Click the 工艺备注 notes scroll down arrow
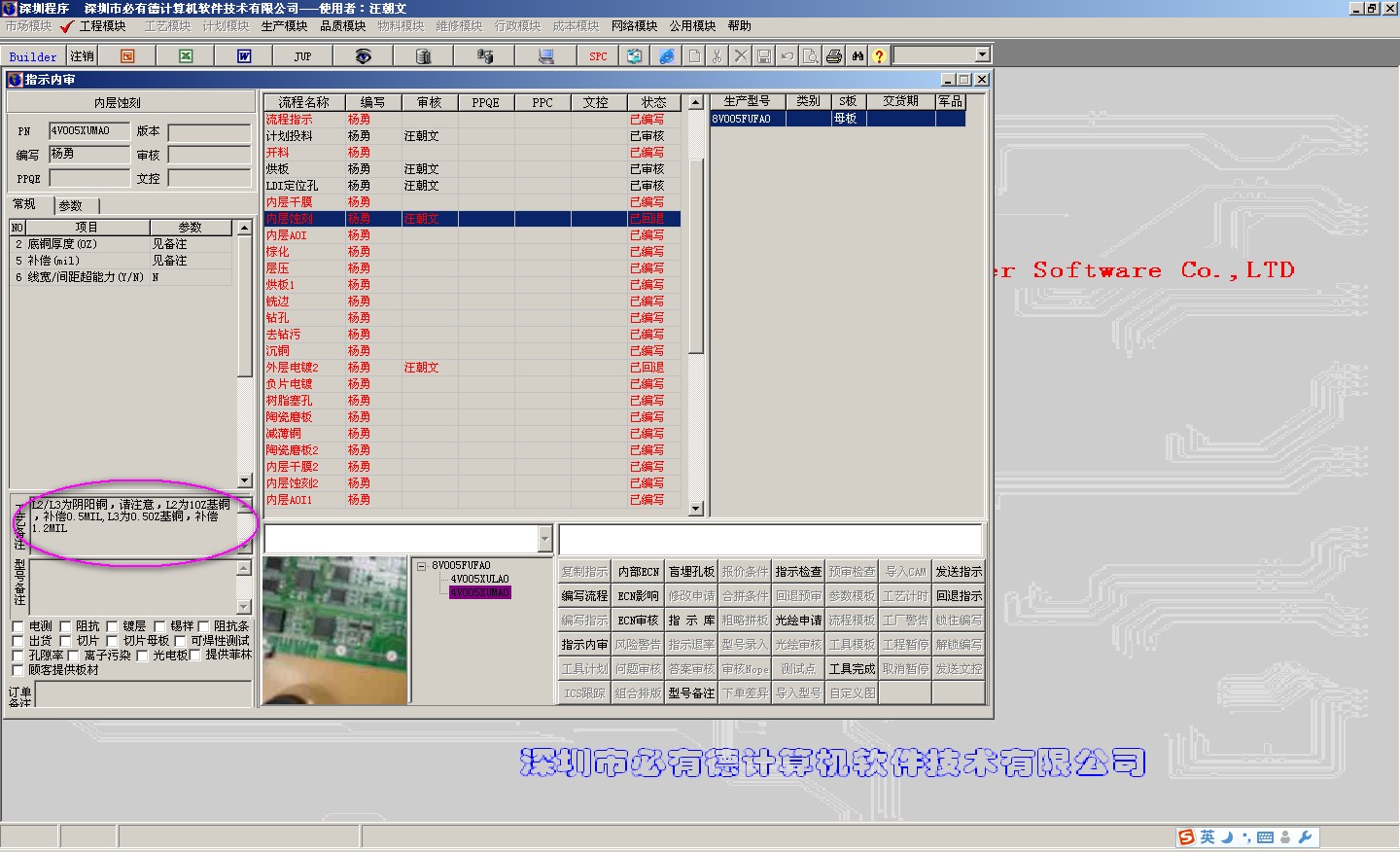Image resolution: width=1400 pixels, height=852 pixels. click(x=245, y=549)
